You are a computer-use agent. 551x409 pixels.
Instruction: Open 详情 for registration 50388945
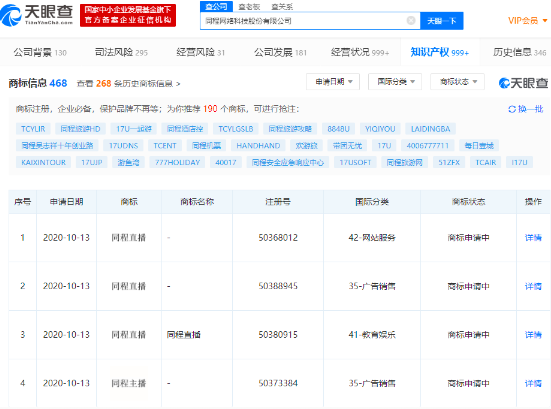pos(533,286)
